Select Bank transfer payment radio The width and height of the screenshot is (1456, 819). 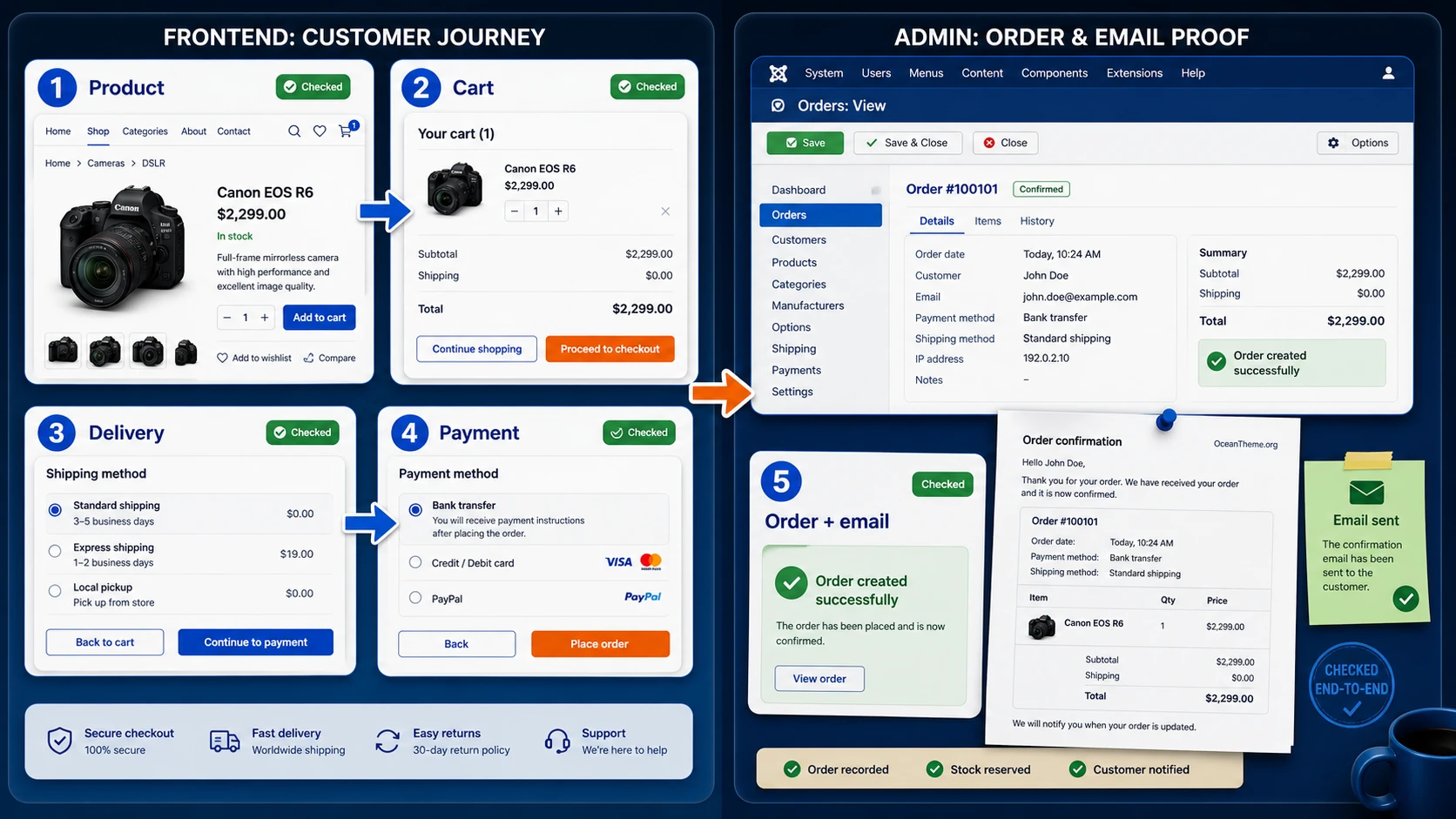[x=415, y=510]
